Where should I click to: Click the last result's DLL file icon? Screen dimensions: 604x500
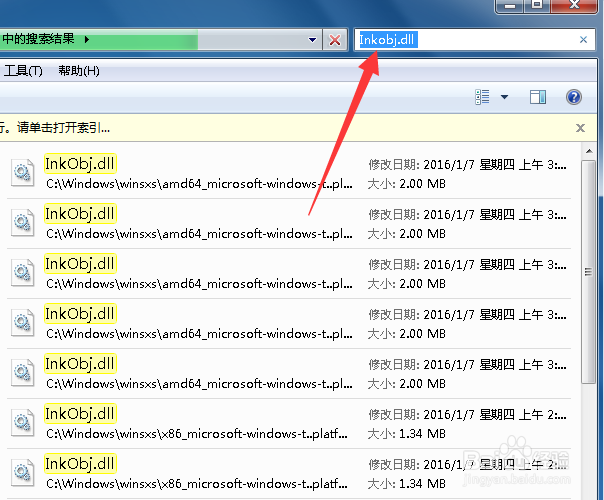(22, 472)
